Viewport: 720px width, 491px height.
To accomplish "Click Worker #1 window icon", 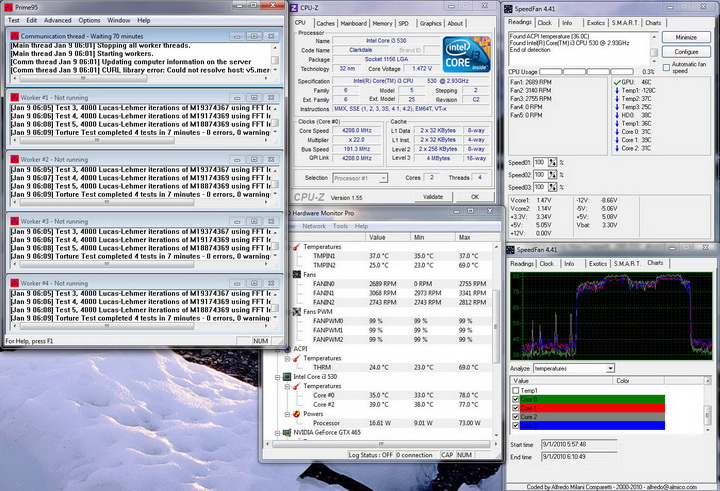I will tap(15, 97).
